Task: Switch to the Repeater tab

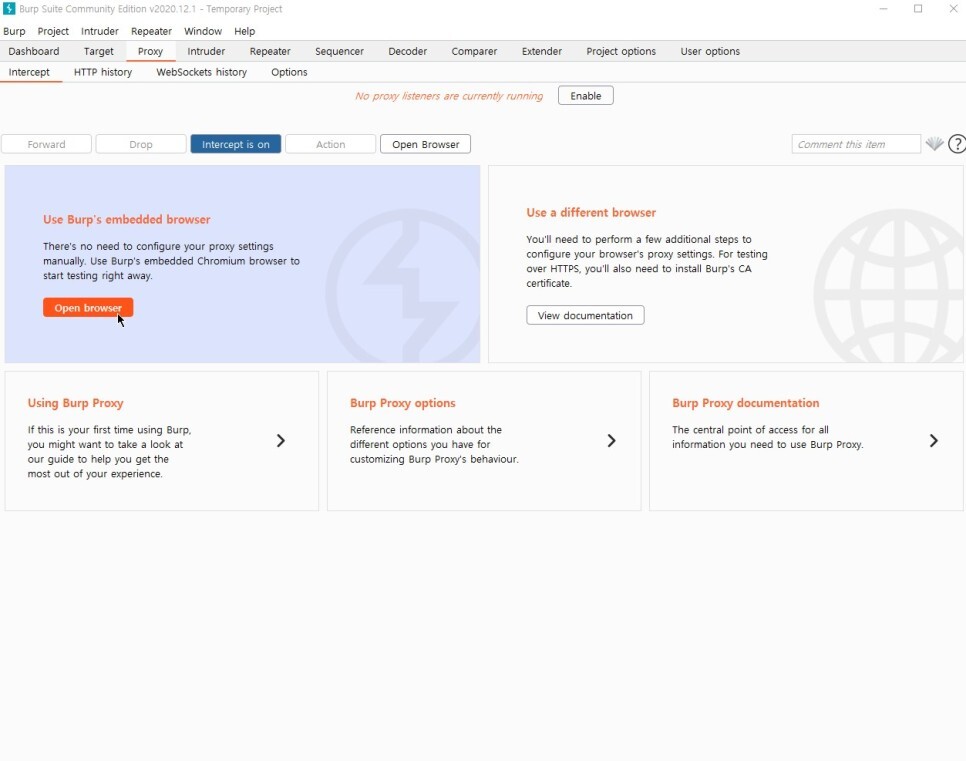Action: [270, 51]
